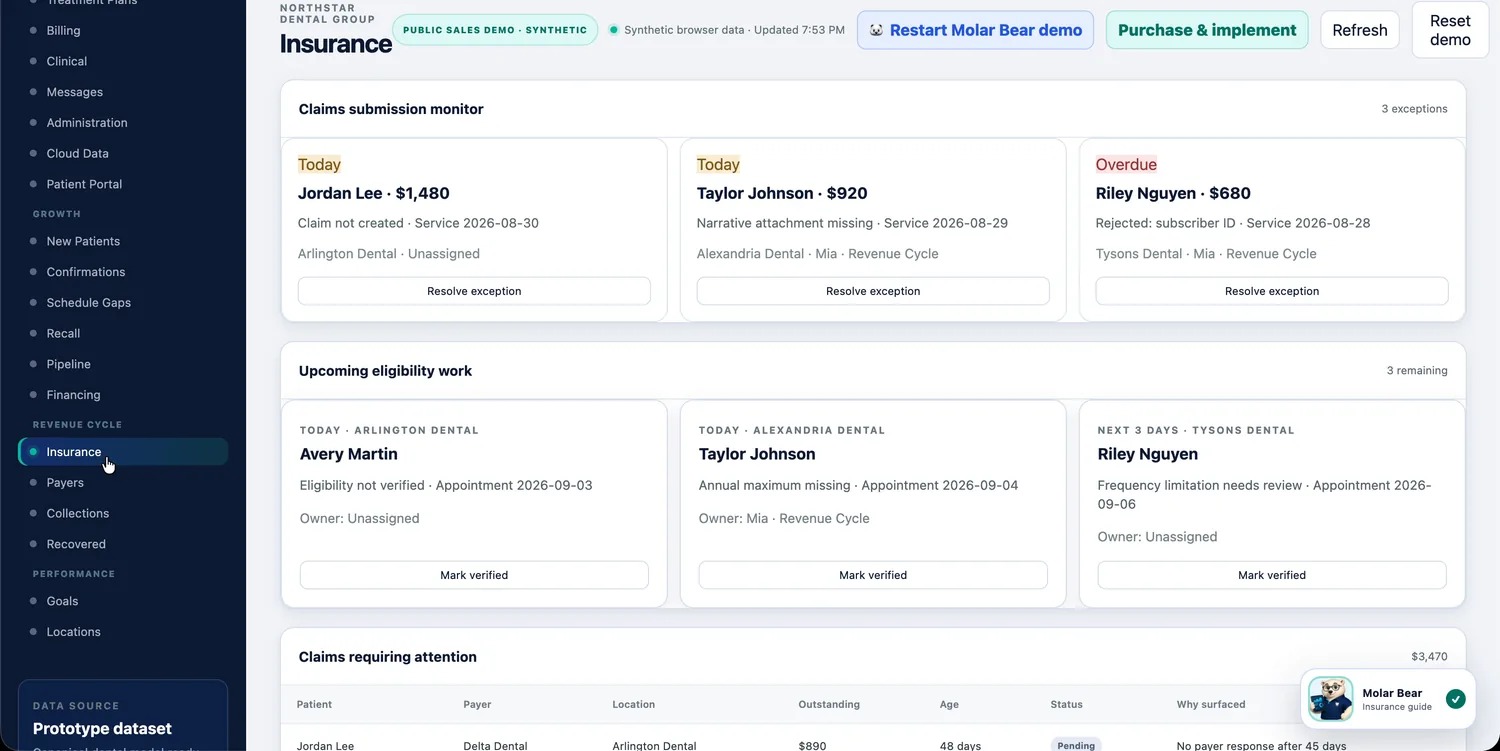Open Schedule Gaps in sidebar
This screenshot has height=751, width=1500.
click(88, 303)
